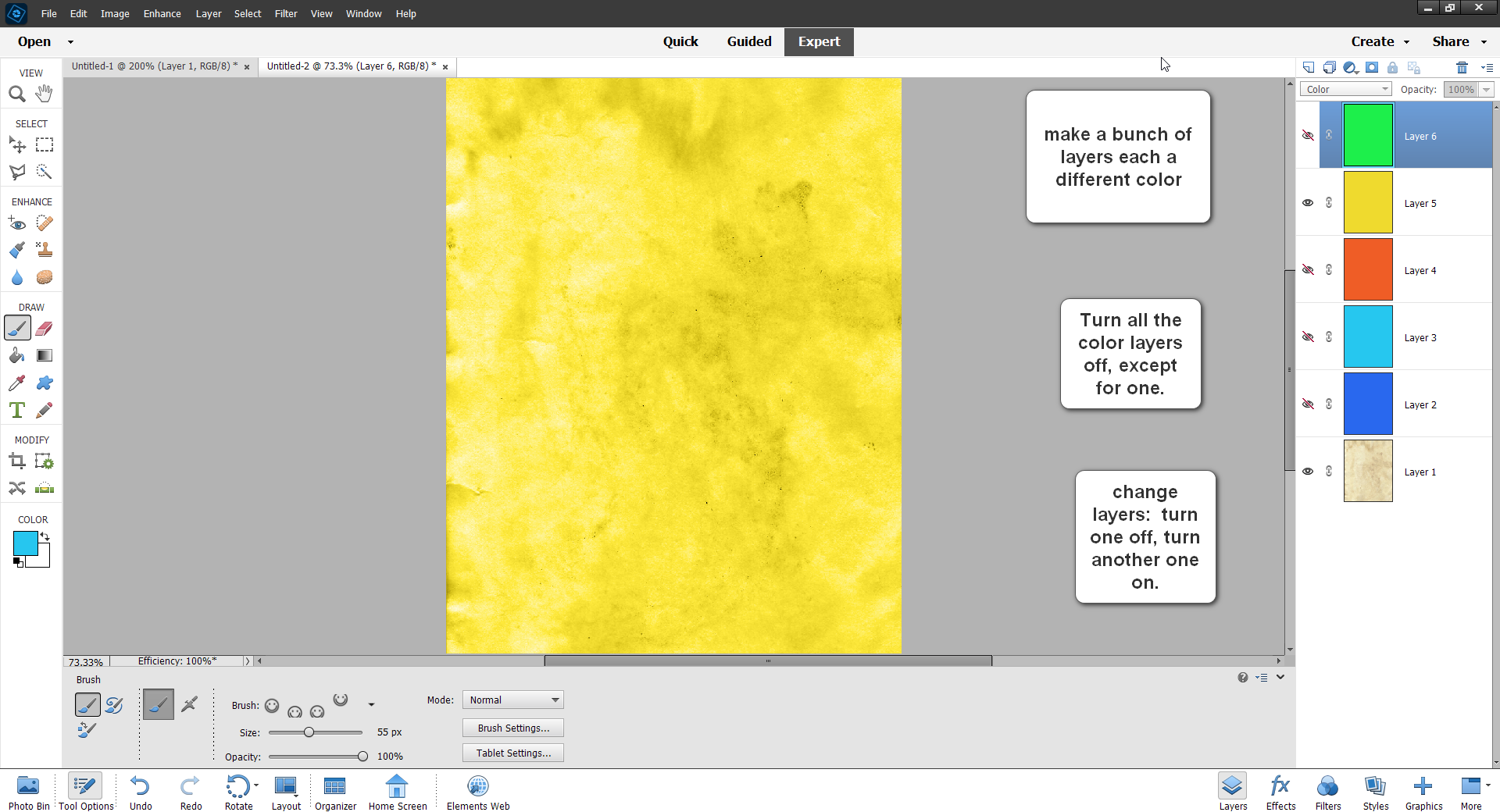Delete the selected layer via trash icon

(x=1463, y=68)
